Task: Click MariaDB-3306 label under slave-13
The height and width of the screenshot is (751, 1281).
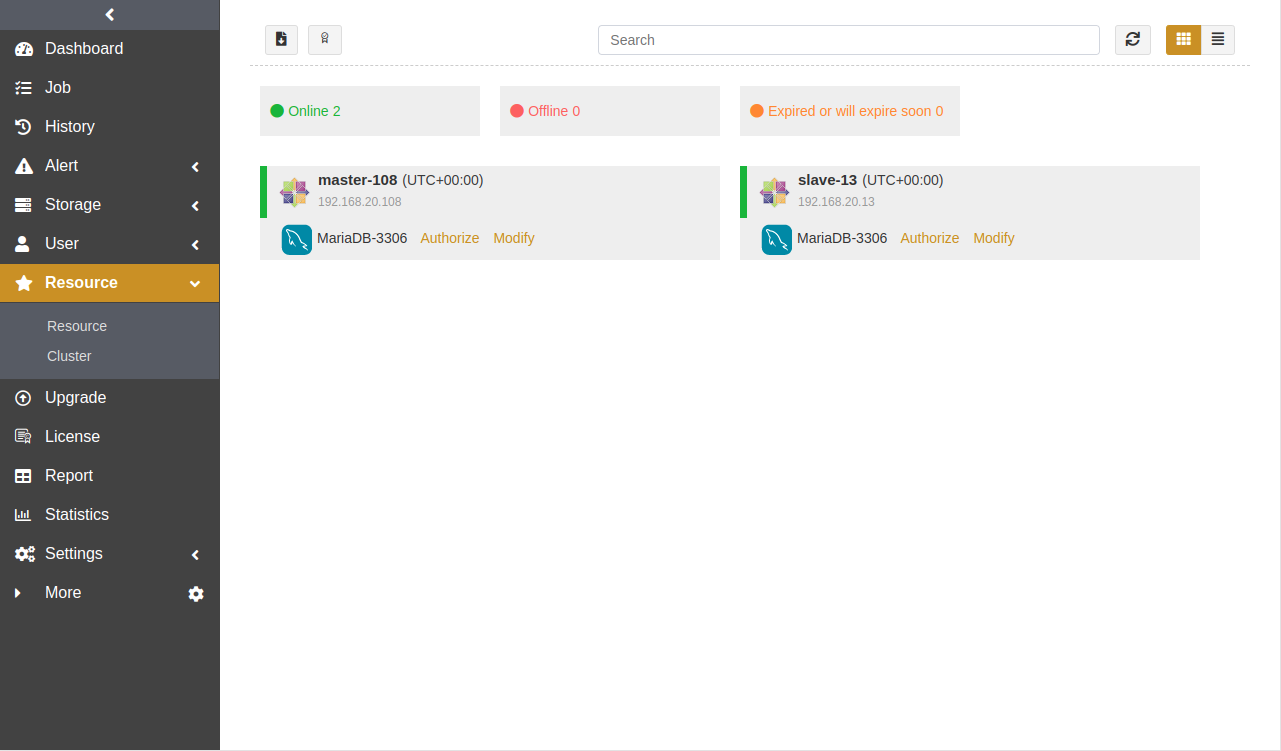Action: [x=842, y=238]
